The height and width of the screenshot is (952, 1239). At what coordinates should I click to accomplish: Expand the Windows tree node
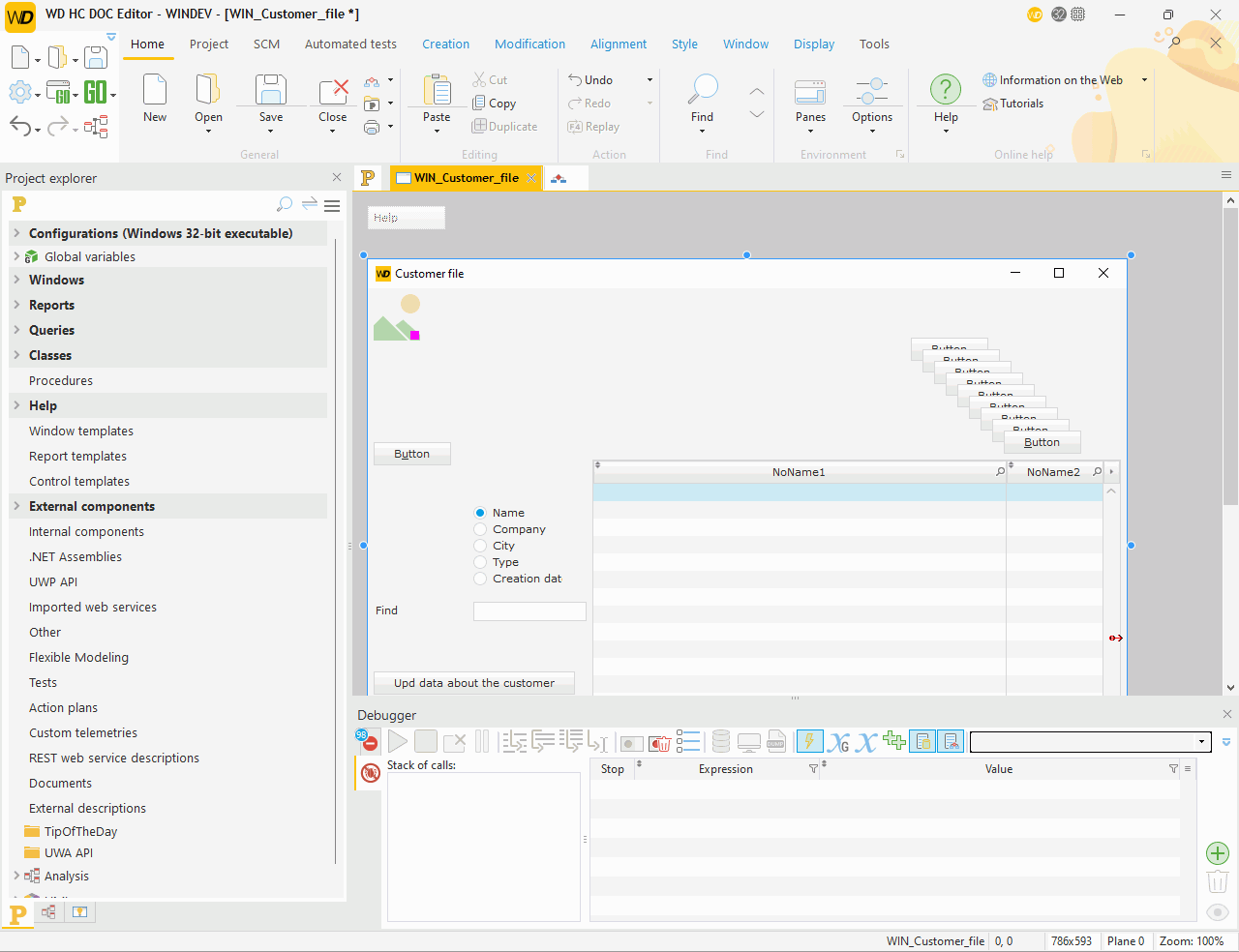(16, 280)
